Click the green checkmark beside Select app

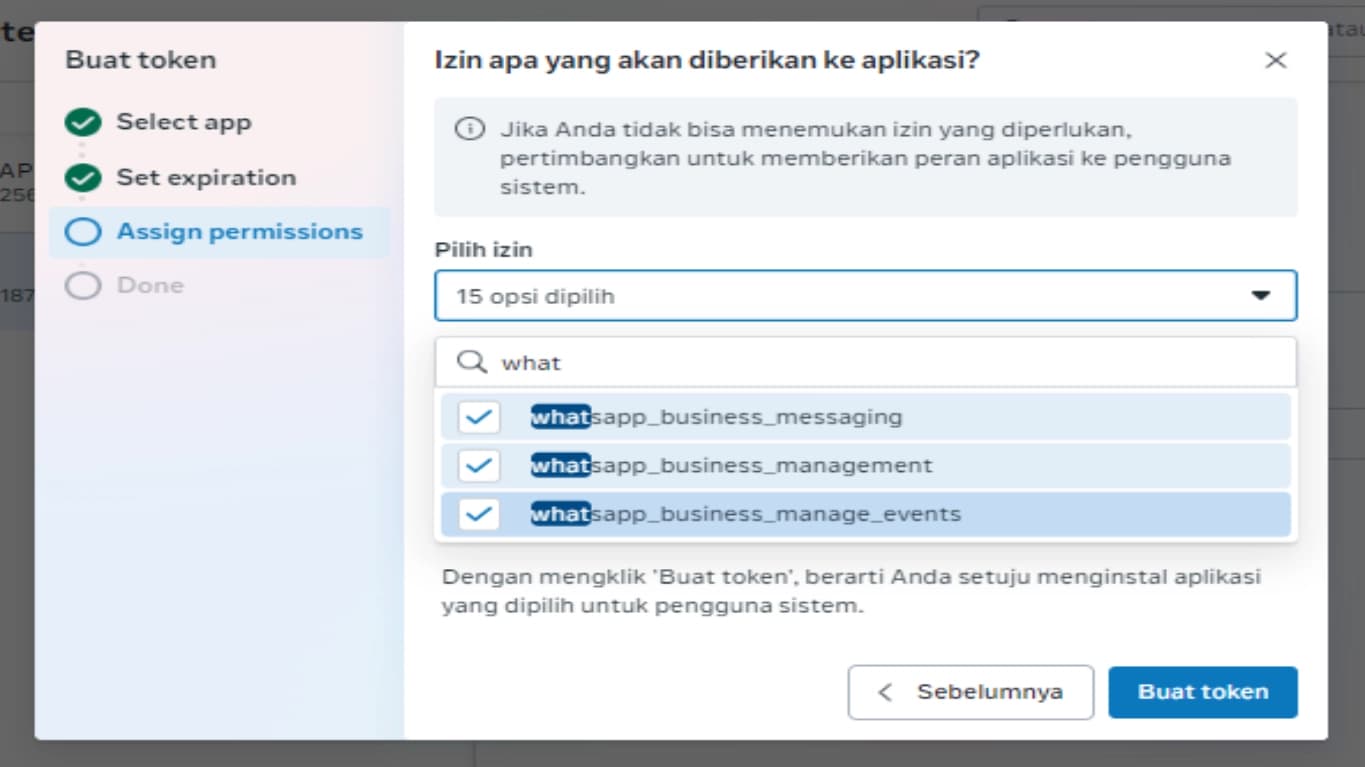click(82, 122)
